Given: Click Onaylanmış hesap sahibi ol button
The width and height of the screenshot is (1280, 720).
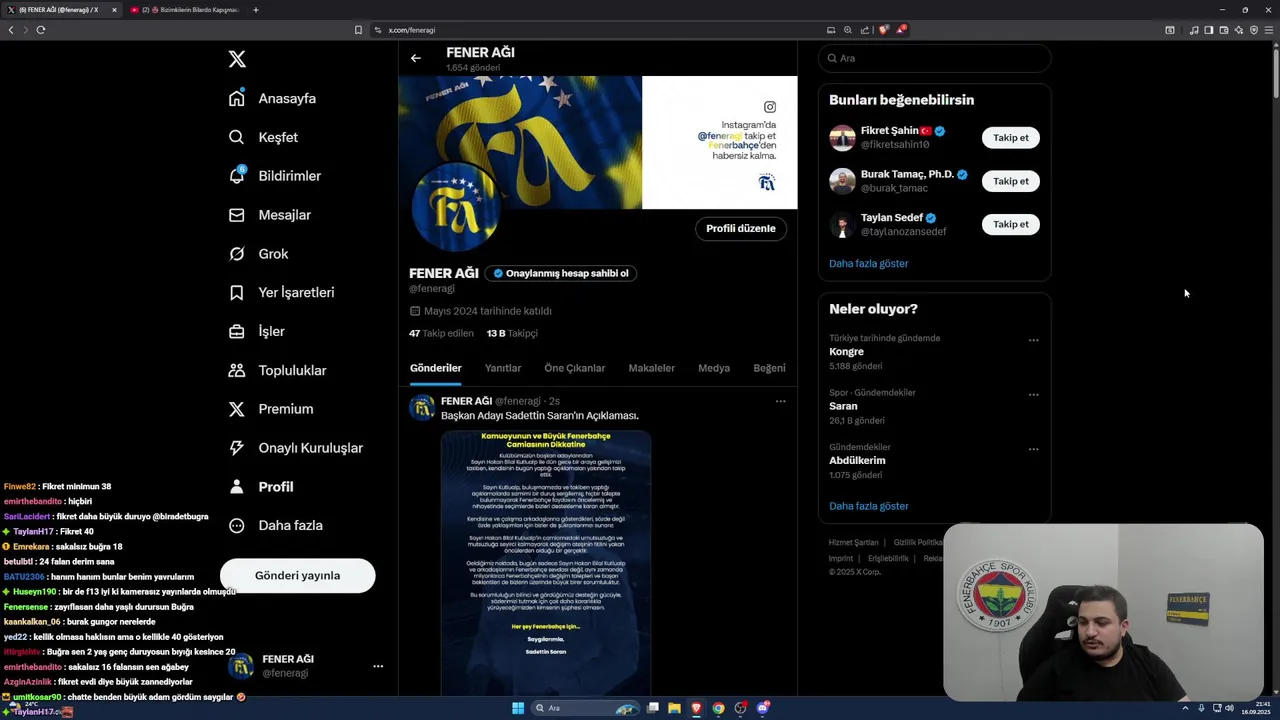Looking at the screenshot, I should tap(561, 273).
